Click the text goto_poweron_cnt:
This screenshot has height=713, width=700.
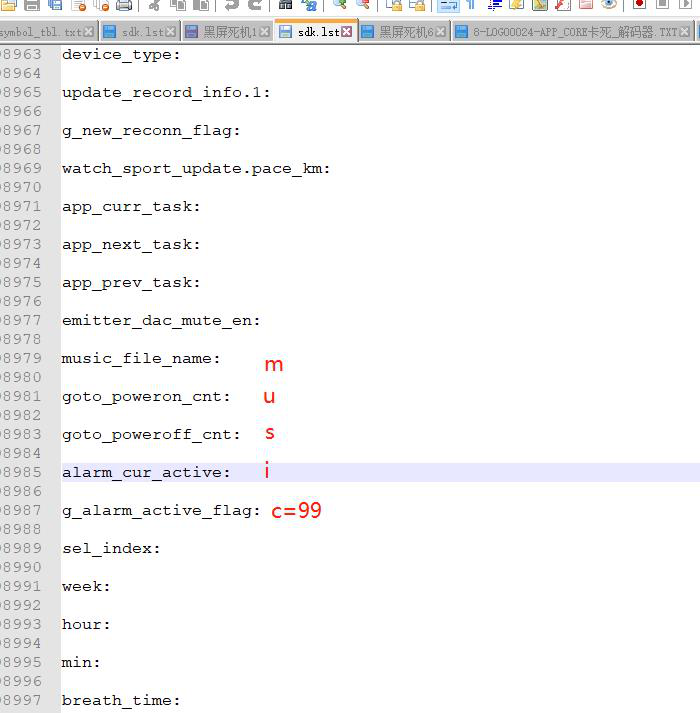(x=146, y=397)
